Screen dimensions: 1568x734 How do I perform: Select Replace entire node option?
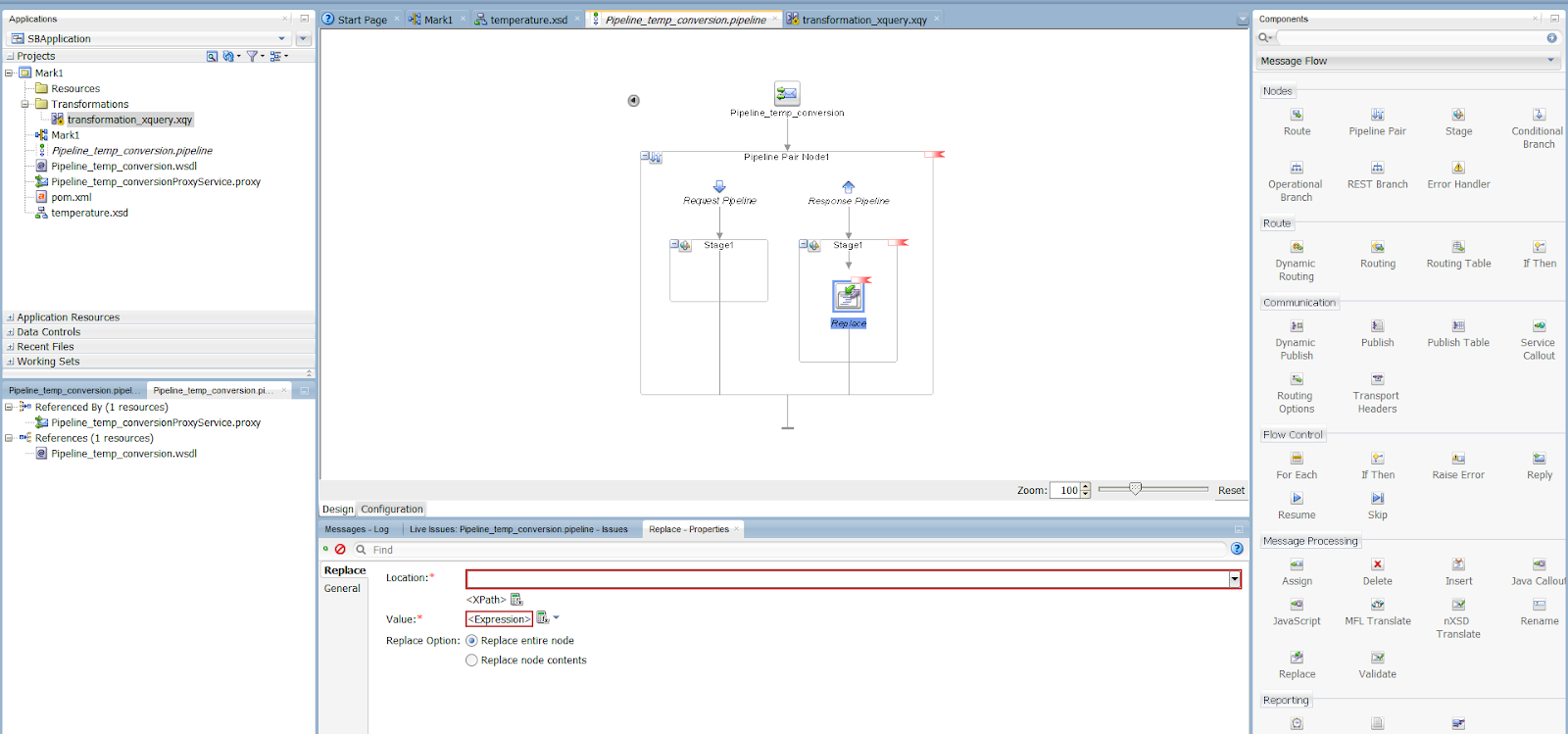[x=472, y=641]
